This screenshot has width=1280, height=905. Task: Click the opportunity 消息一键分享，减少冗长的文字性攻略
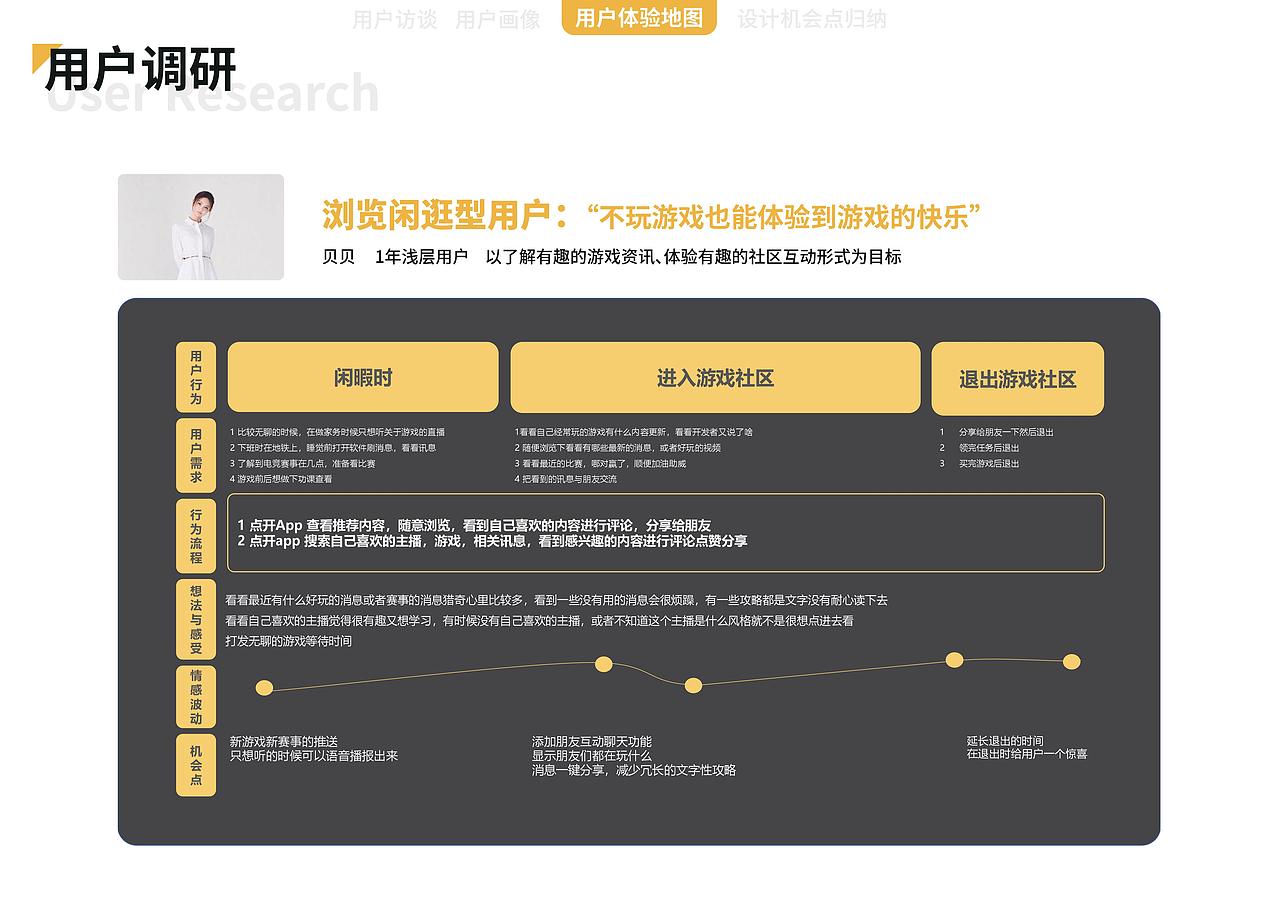pyautogui.click(x=634, y=770)
